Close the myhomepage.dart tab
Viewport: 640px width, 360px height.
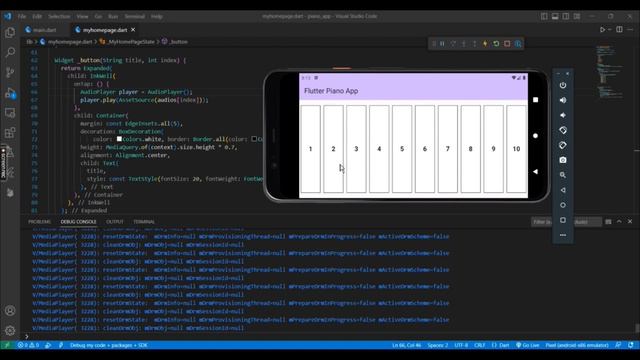(x=133, y=30)
